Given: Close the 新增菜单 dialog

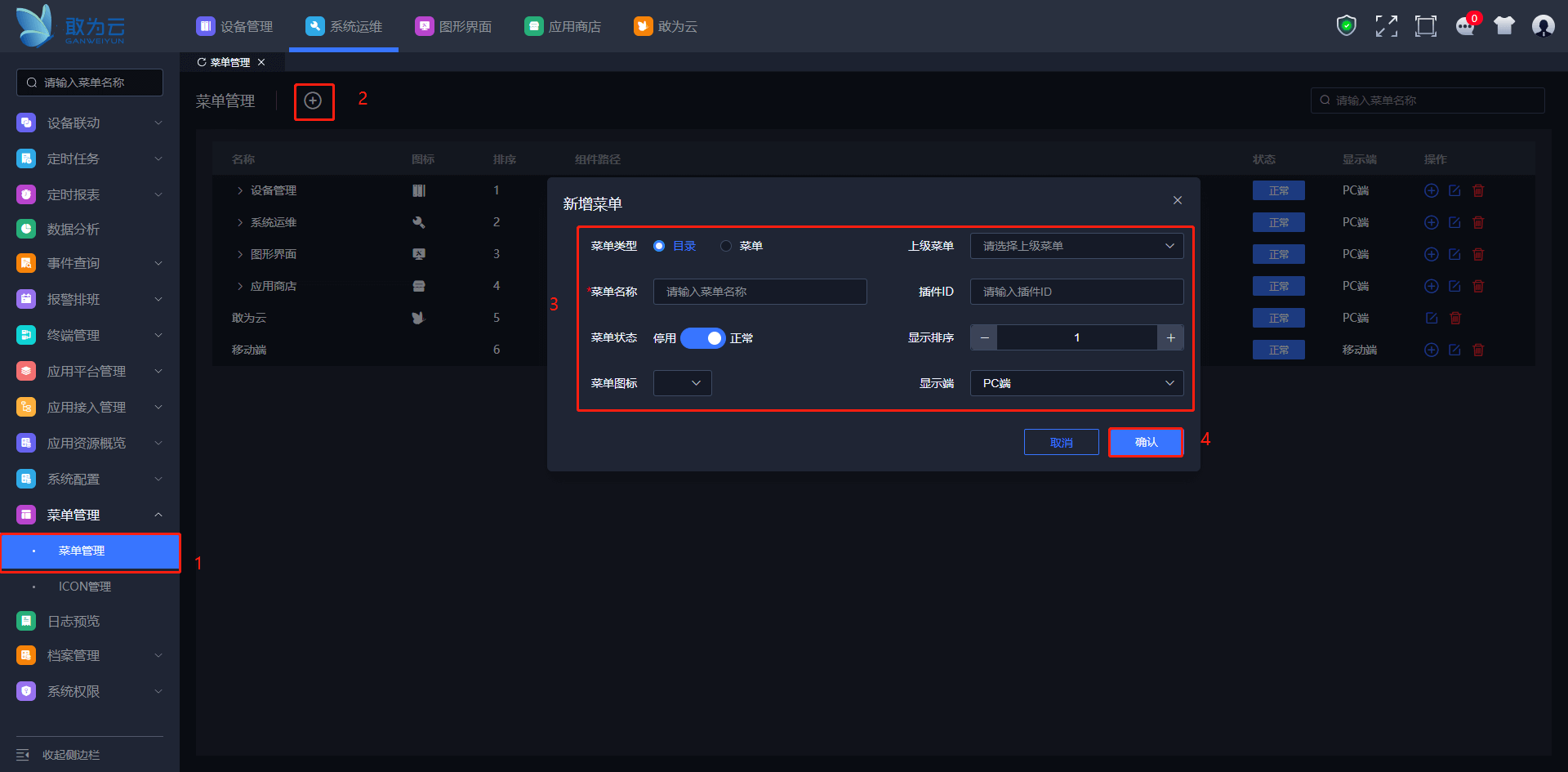Looking at the screenshot, I should point(1178,200).
